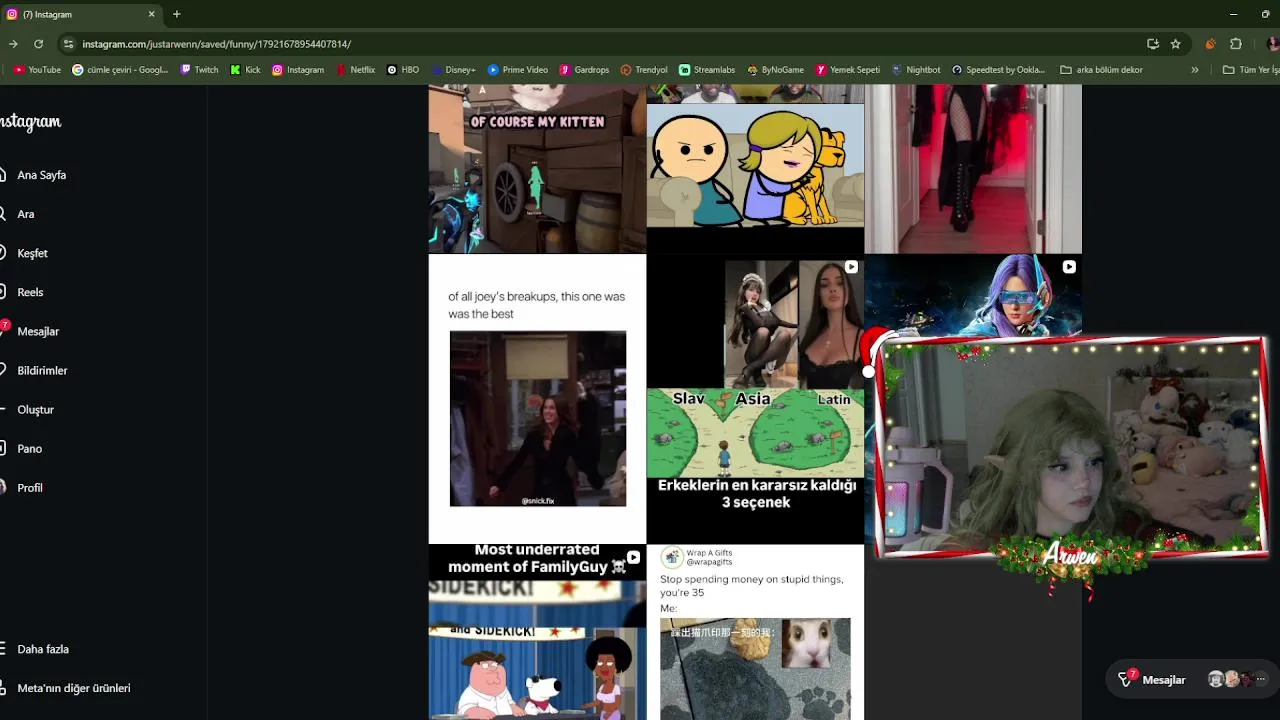This screenshot has height=720, width=1280.
Task: Click the site info icon in address bar
Action: 68,44
